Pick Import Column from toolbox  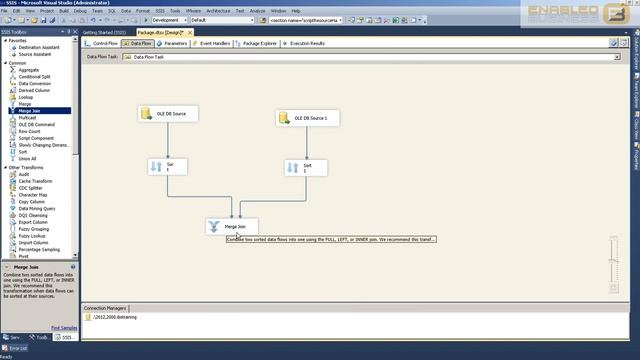click(33, 243)
